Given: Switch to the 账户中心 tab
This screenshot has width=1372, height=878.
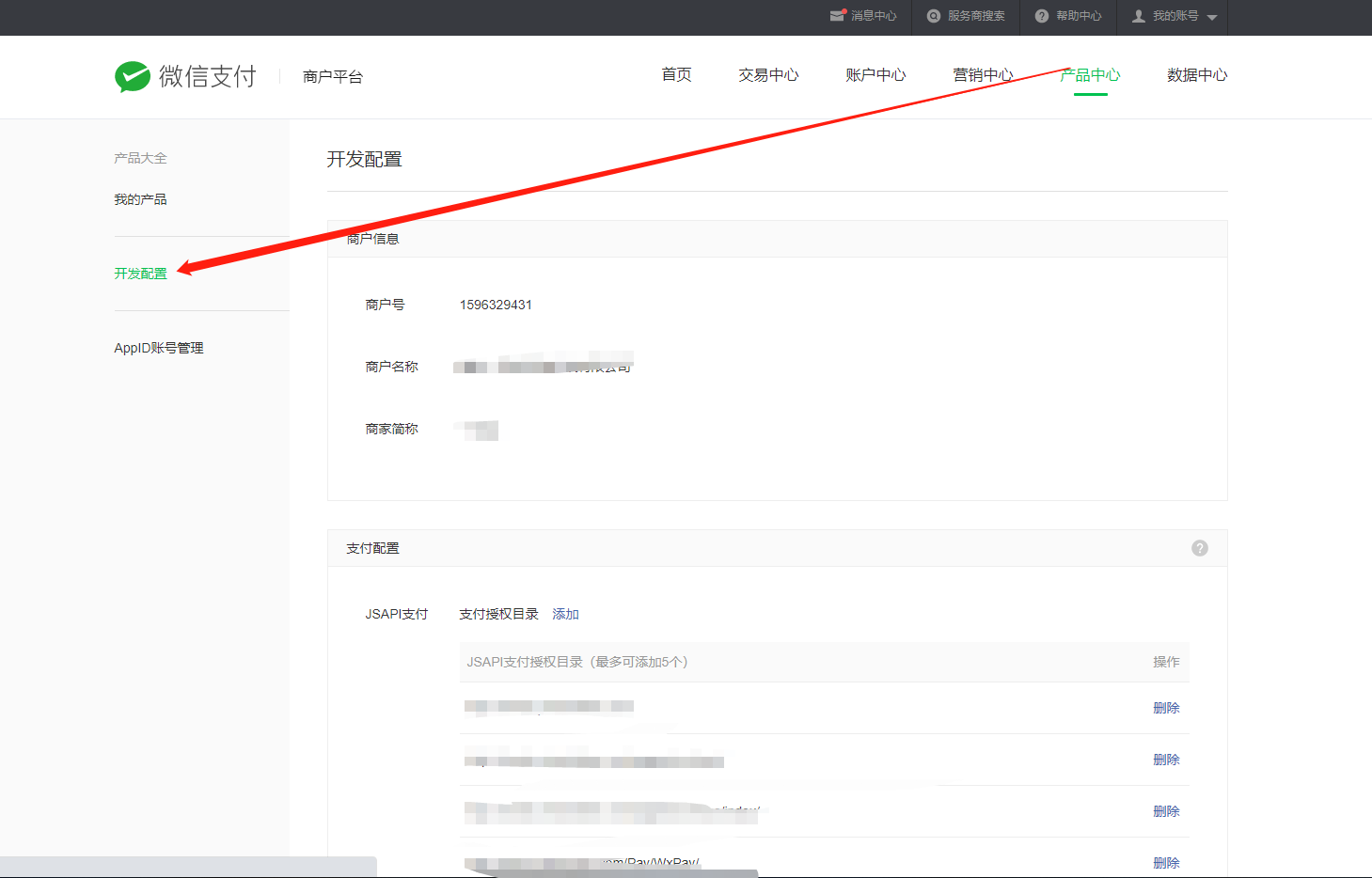Looking at the screenshot, I should pos(875,75).
